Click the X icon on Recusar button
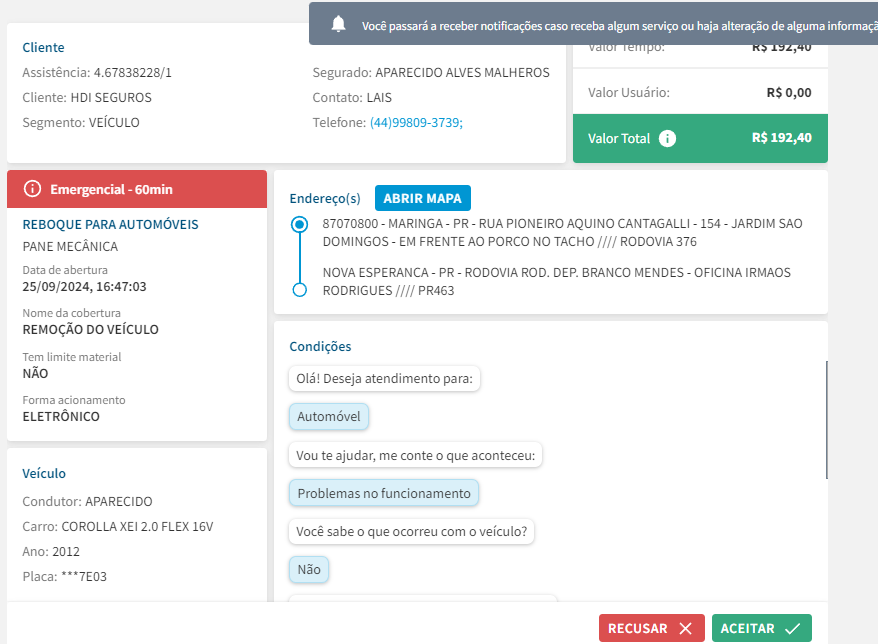 (x=685, y=628)
